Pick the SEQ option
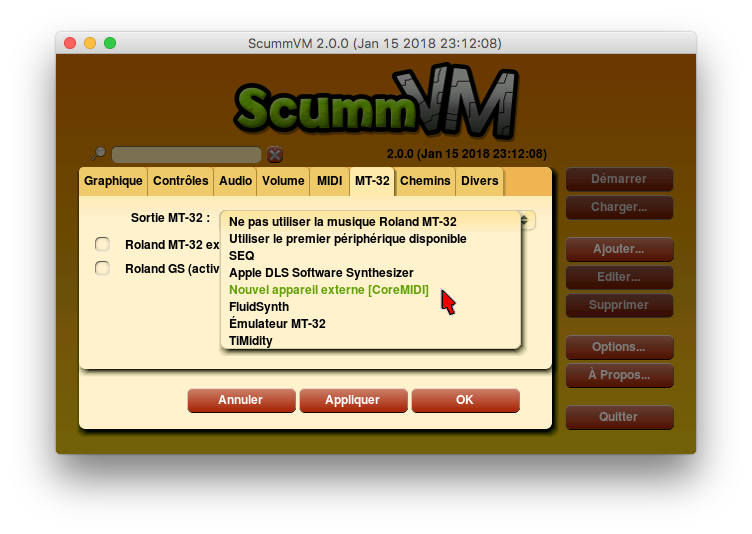752x534 pixels. [371, 256]
